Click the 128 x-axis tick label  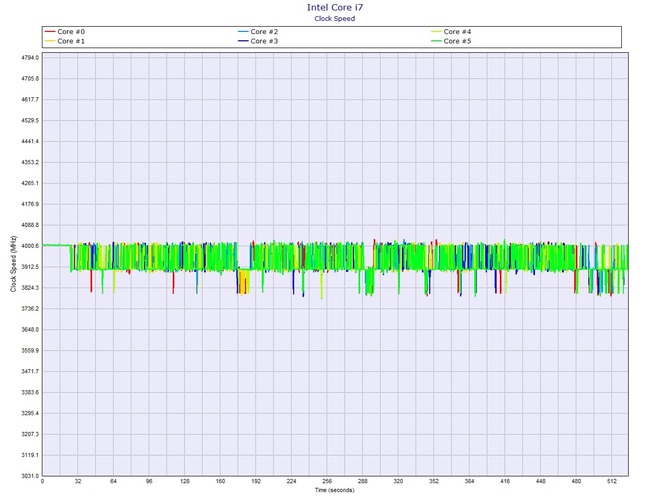(185, 483)
